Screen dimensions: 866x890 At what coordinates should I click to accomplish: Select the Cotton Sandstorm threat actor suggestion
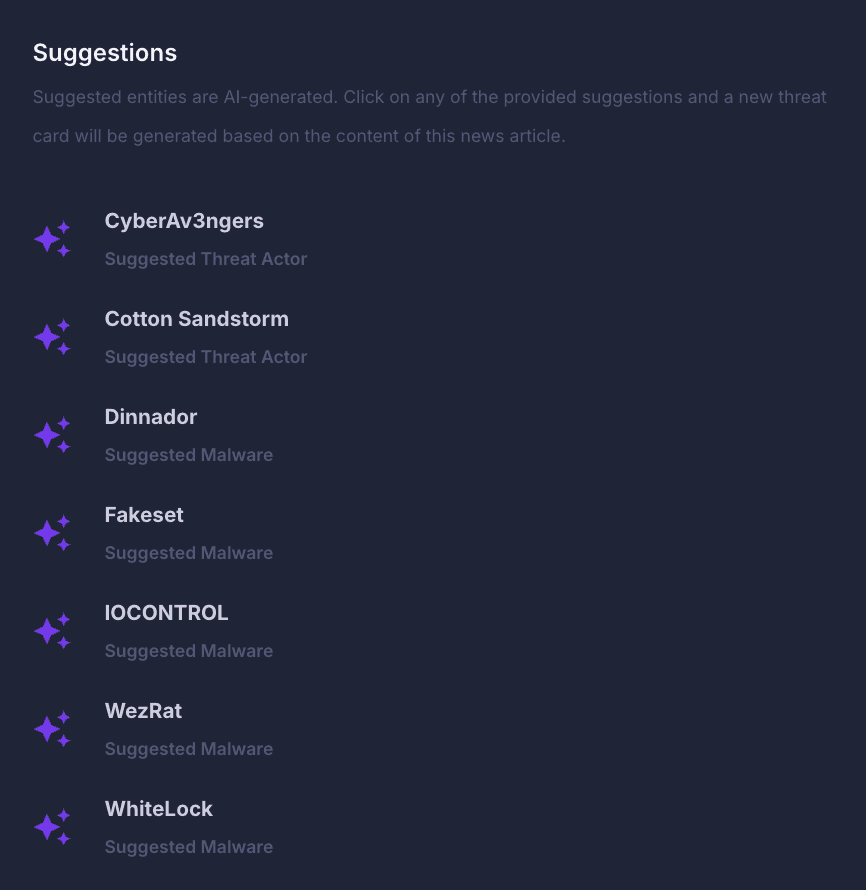(196, 319)
